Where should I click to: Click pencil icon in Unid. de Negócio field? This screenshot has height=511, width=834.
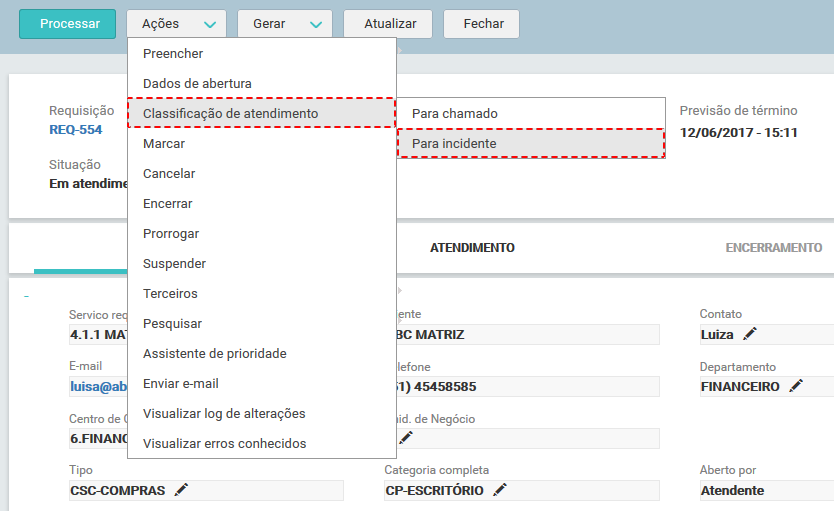pyautogui.click(x=406, y=438)
